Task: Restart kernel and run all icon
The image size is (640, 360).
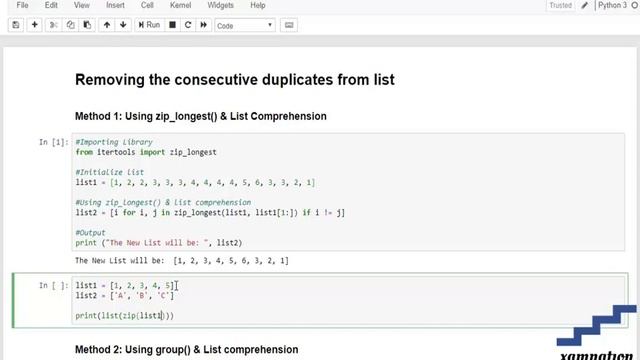Action: coord(203,25)
